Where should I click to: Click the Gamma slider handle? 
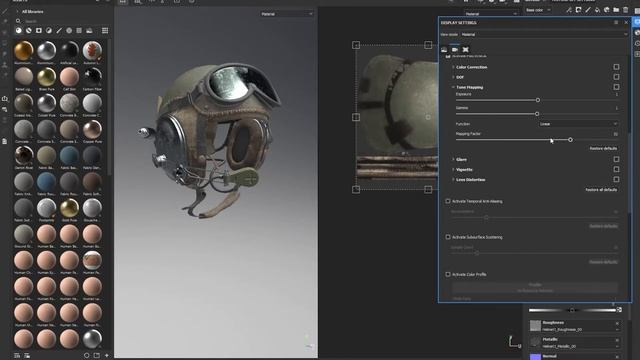[x=537, y=114]
